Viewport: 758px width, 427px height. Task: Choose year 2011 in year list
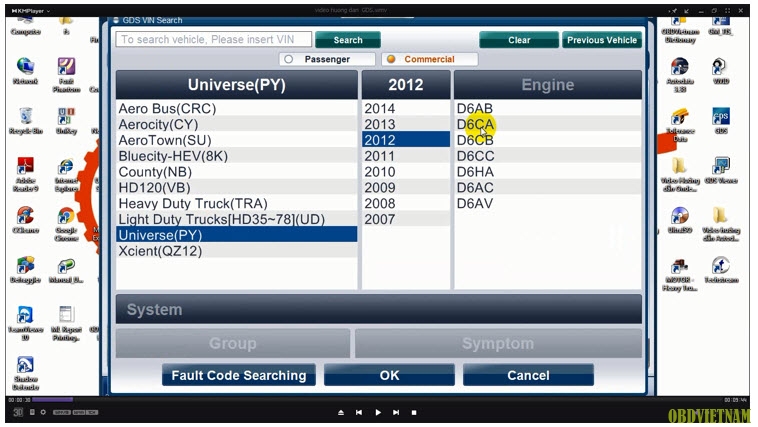tap(406, 156)
